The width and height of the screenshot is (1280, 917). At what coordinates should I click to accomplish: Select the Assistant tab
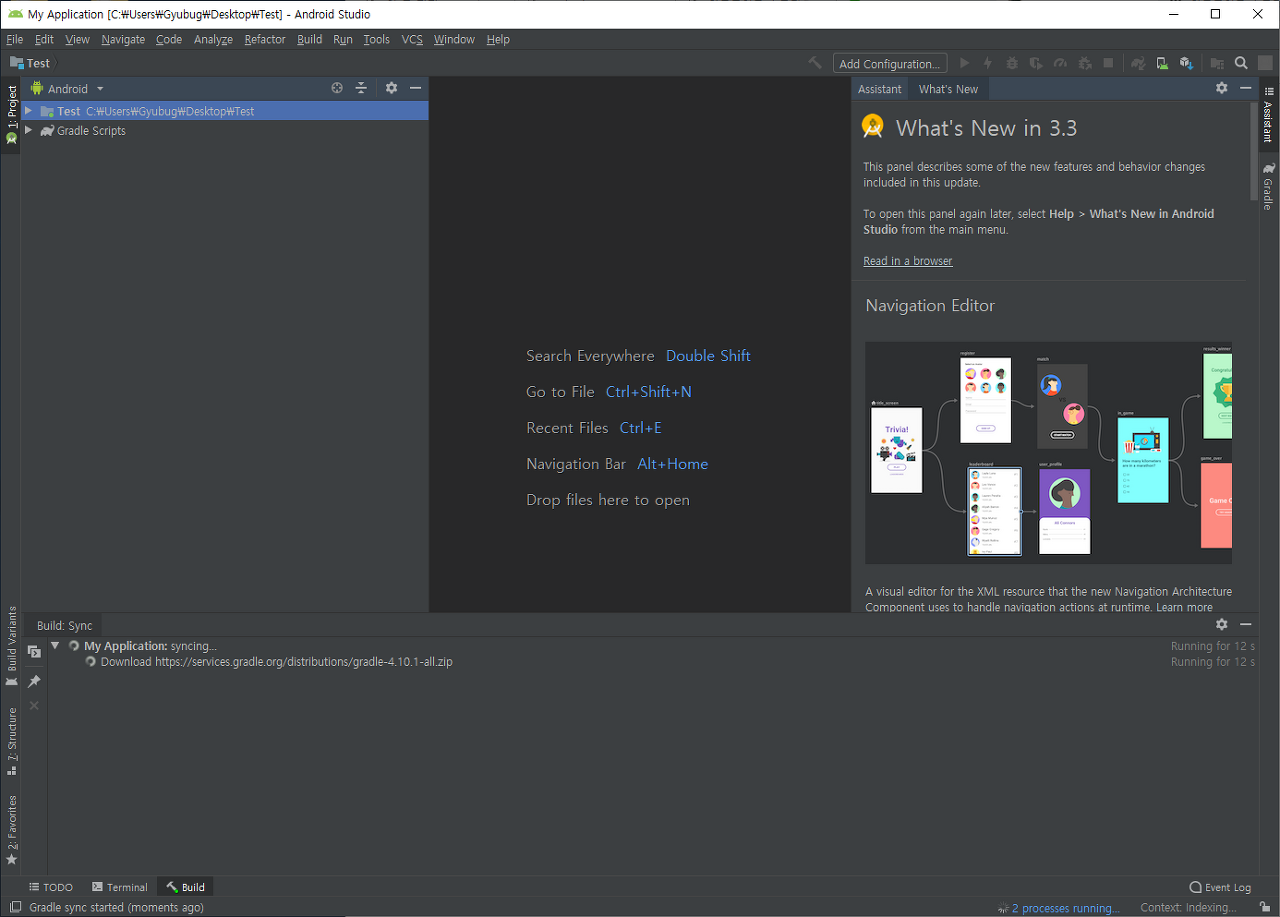pos(880,89)
